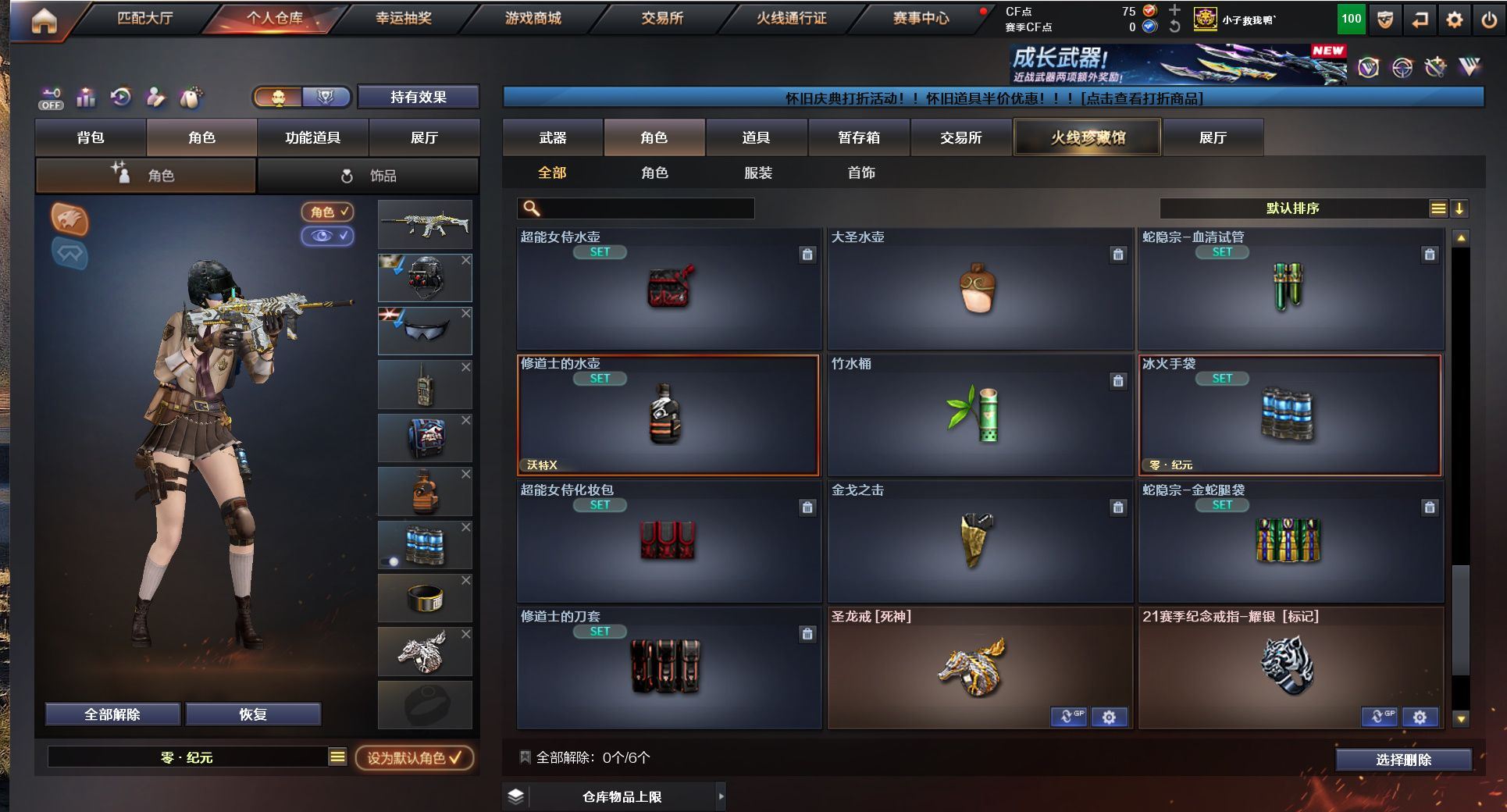Image resolution: width=1507 pixels, height=812 pixels.
Task: Click the item list scrollbar down arrow
Action: click(x=1460, y=718)
